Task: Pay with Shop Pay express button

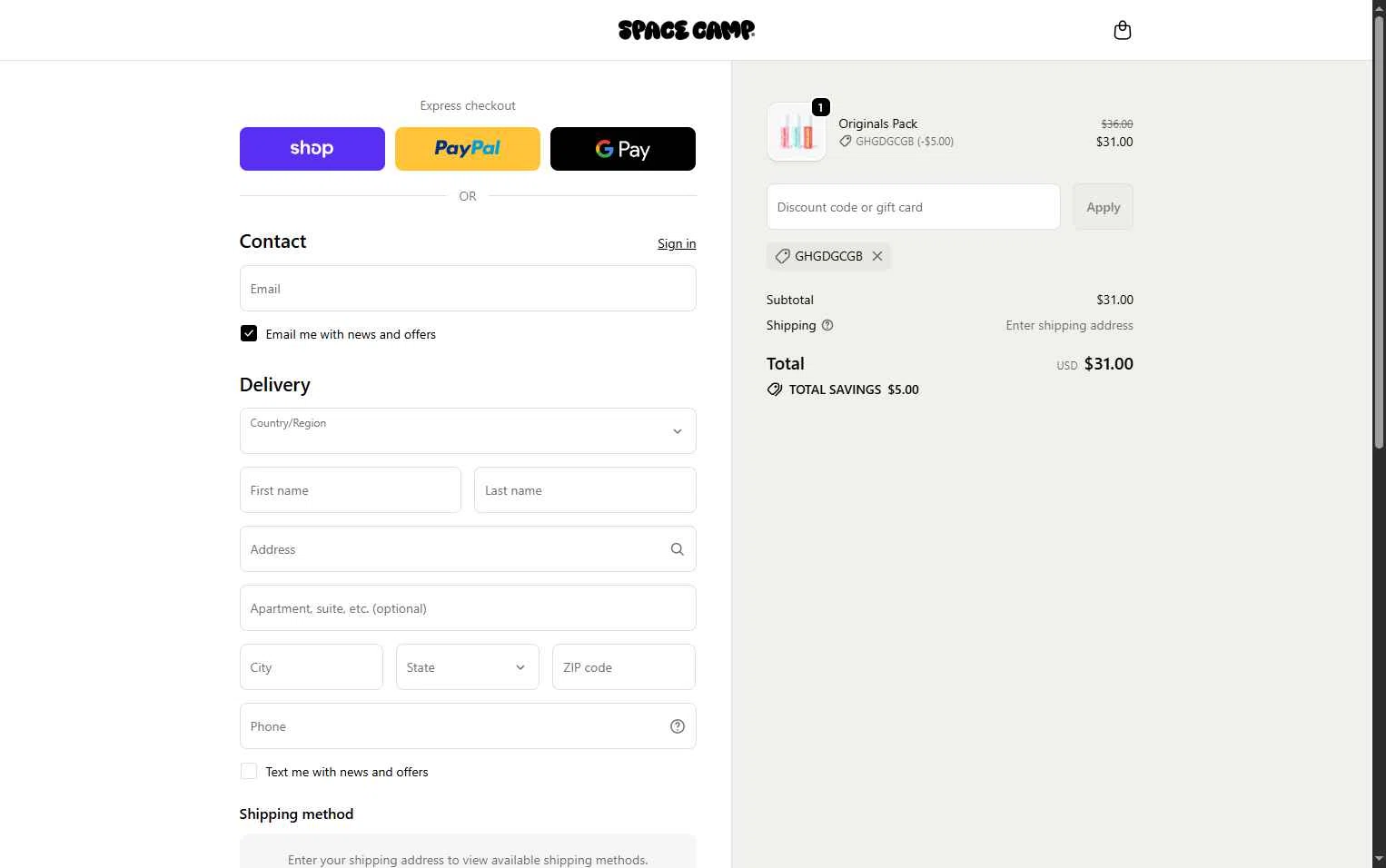Action: click(x=312, y=149)
